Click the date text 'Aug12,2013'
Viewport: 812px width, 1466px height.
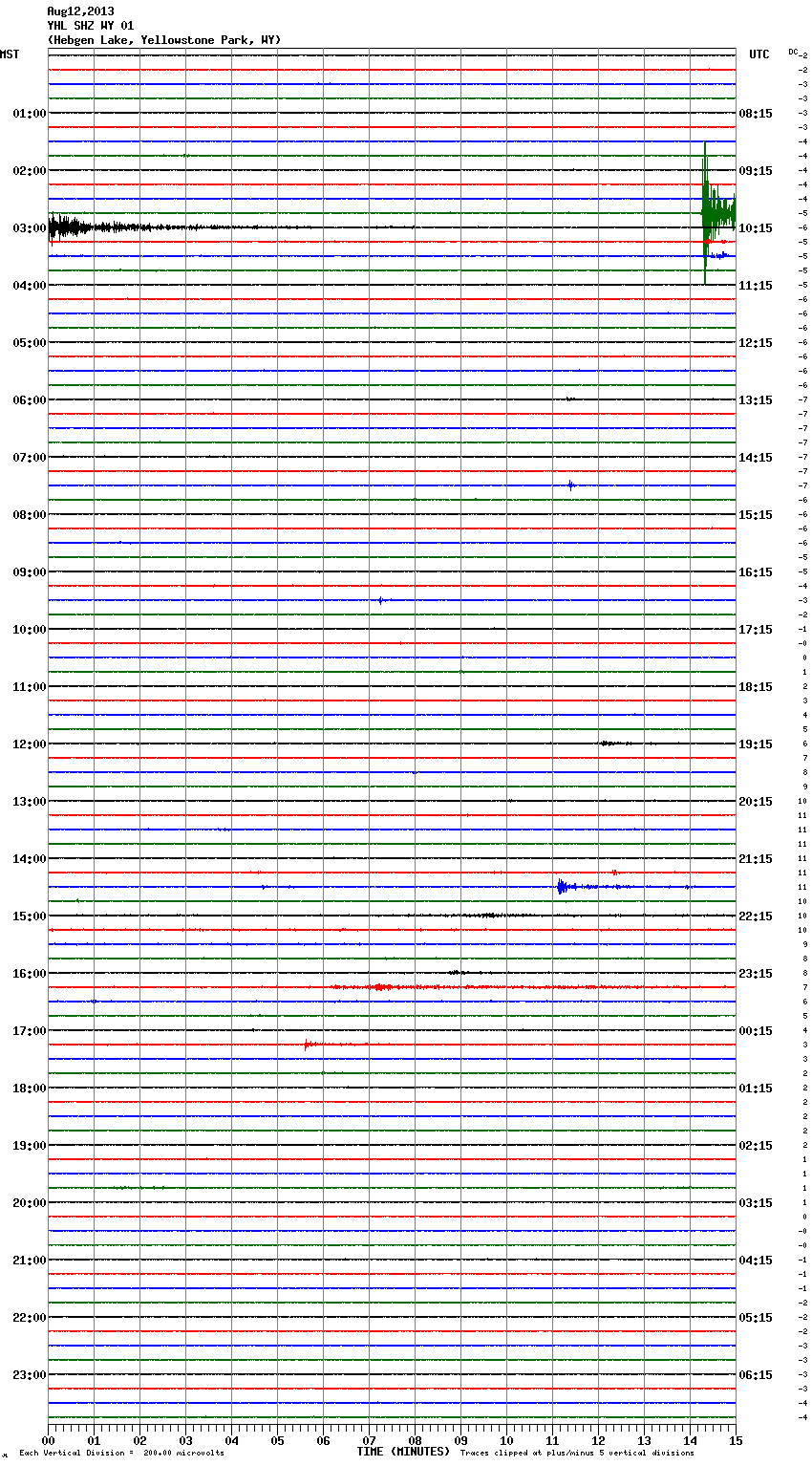point(80,11)
